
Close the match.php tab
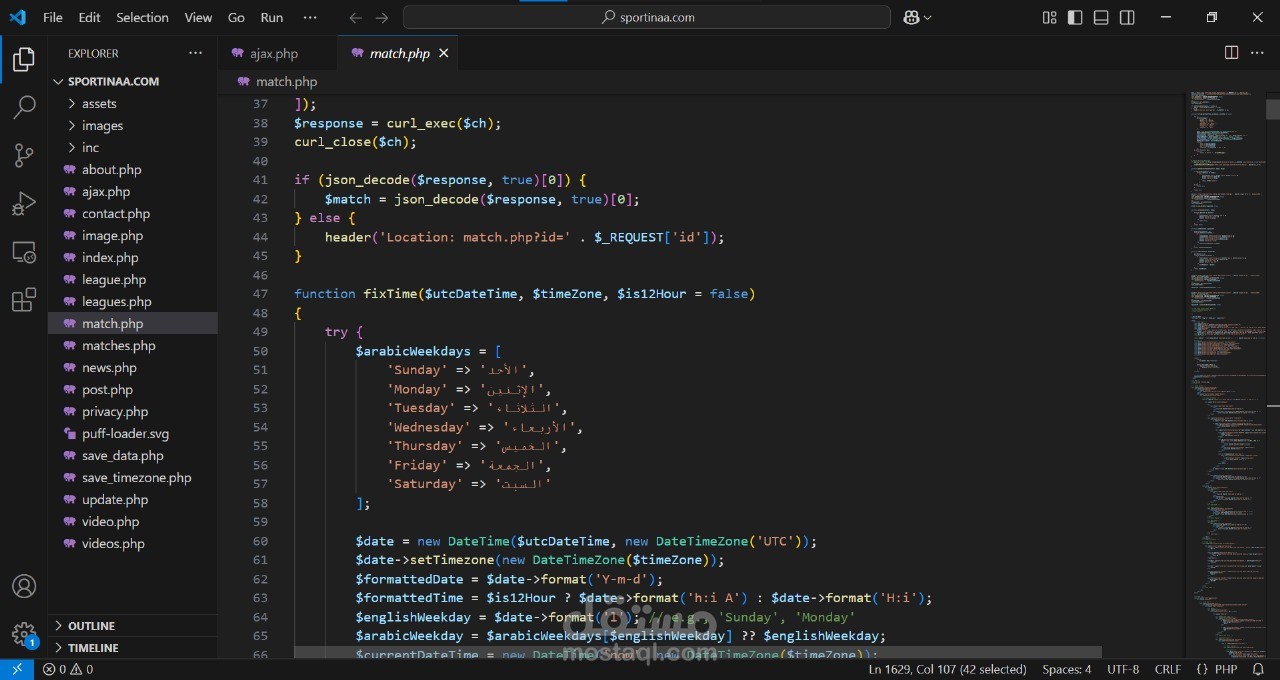pos(443,53)
